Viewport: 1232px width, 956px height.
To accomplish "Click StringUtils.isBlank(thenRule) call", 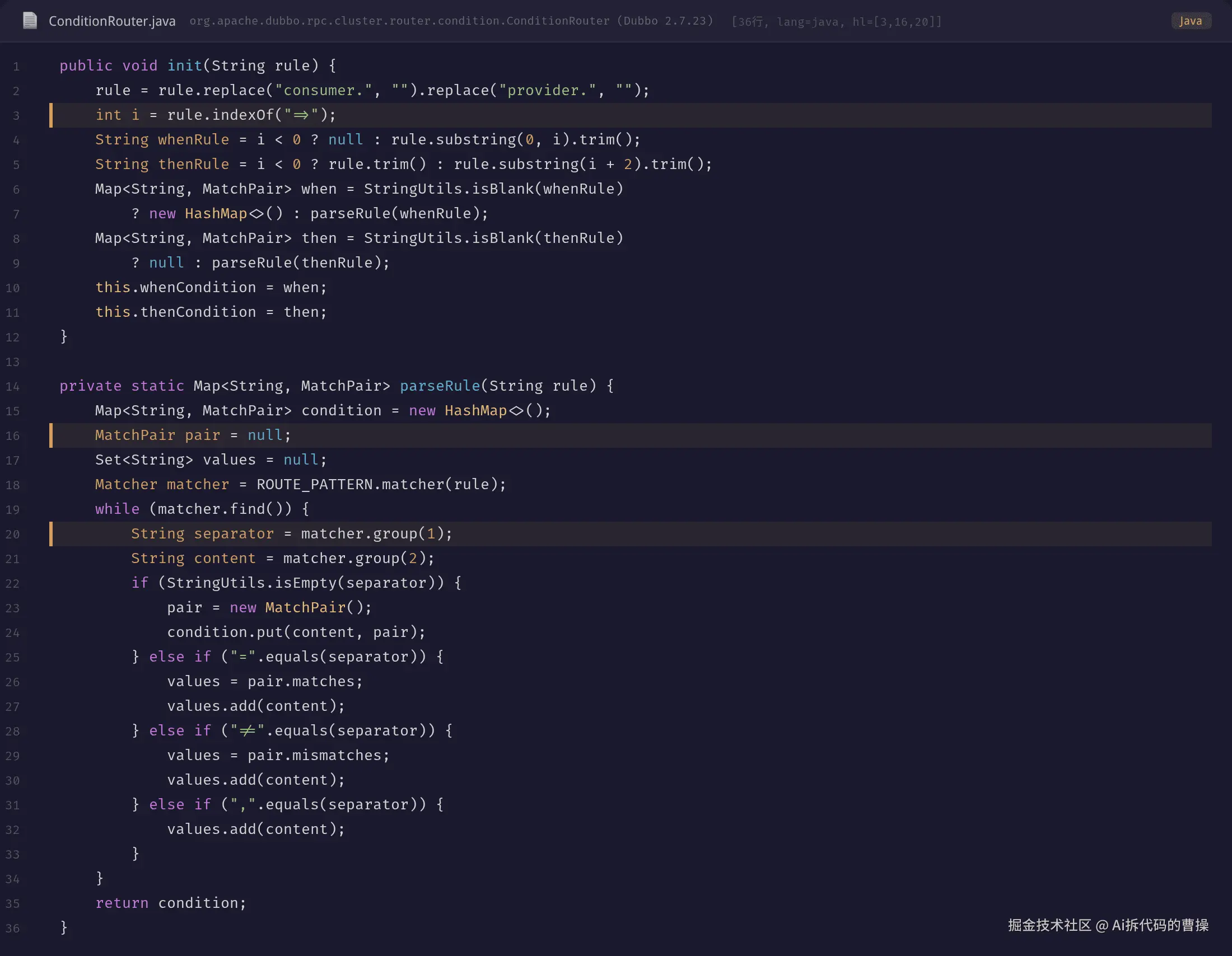I will pyautogui.click(x=493, y=238).
